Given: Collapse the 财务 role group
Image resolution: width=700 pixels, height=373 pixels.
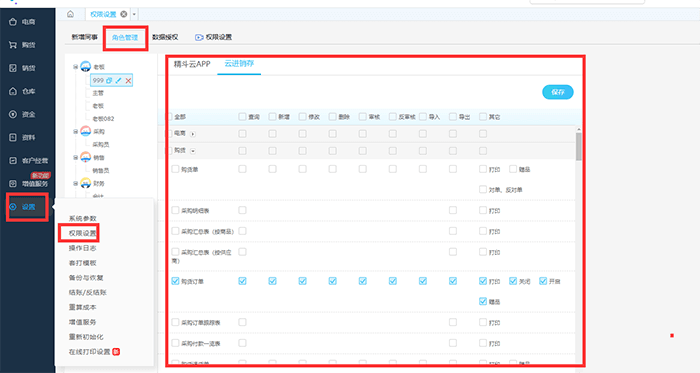Looking at the screenshot, I should [75, 183].
